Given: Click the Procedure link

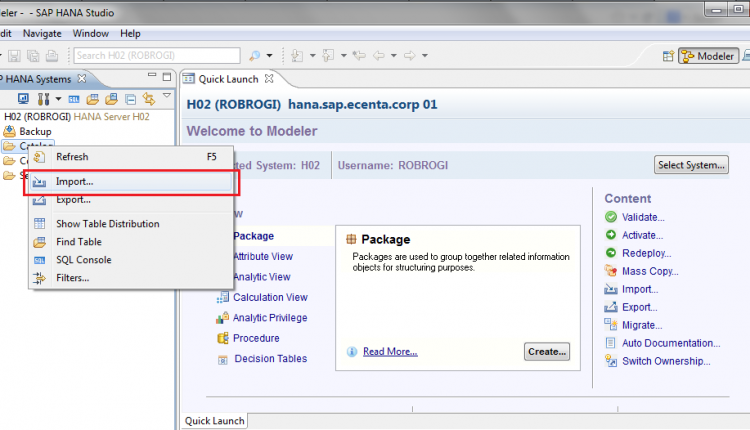Looking at the screenshot, I should pos(256,338).
